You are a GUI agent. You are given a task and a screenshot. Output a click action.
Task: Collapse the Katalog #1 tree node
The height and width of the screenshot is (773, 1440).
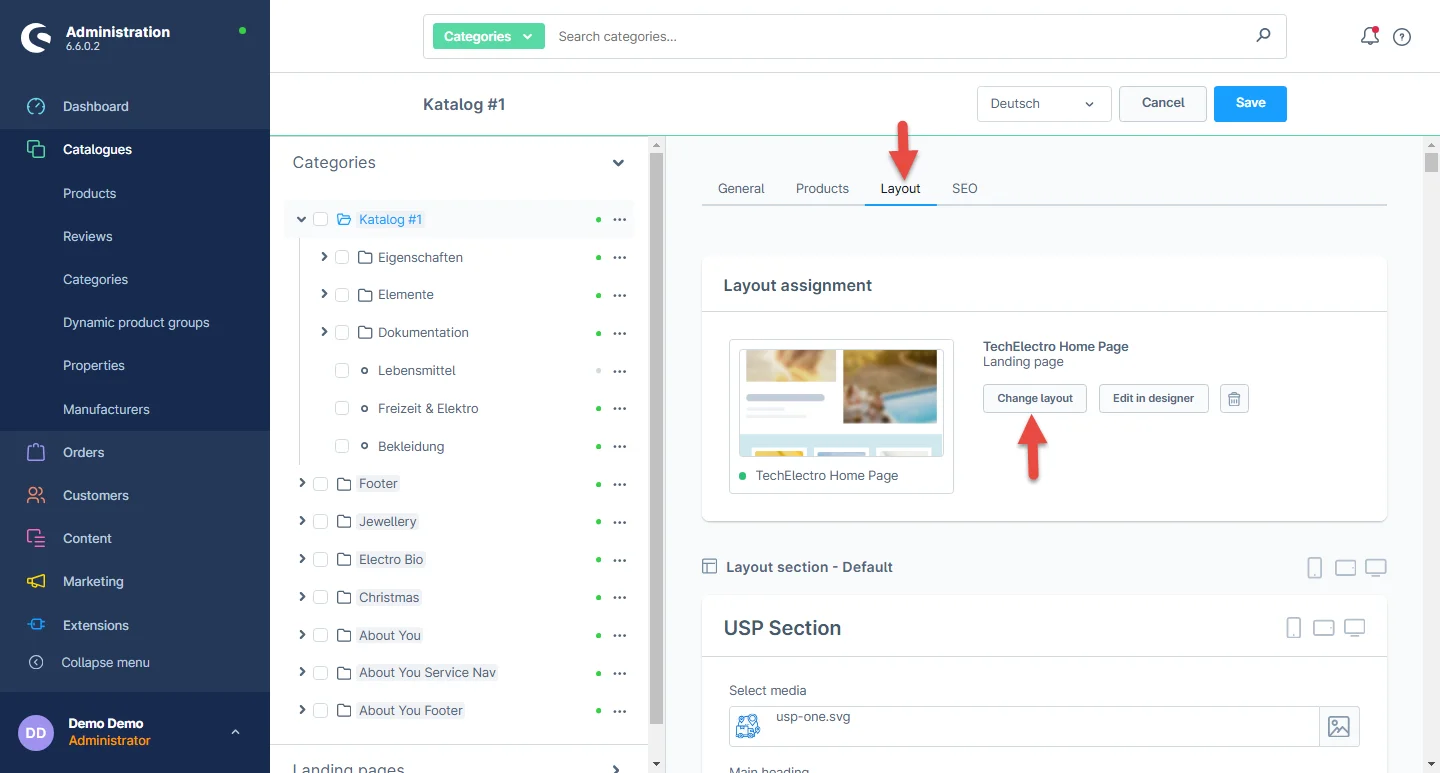[x=301, y=219]
